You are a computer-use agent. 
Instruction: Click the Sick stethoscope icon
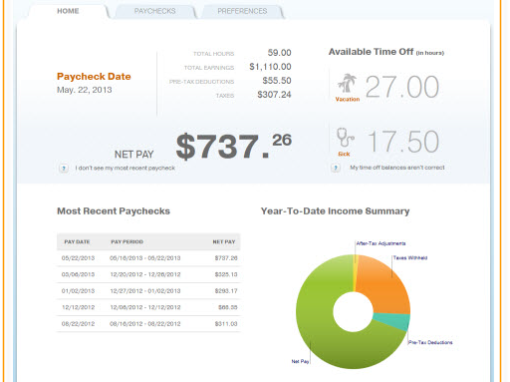pyautogui.click(x=345, y=137)
